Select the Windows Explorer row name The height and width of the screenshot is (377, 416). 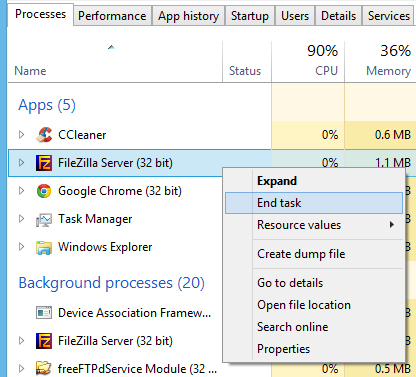(x=105, y=247)
